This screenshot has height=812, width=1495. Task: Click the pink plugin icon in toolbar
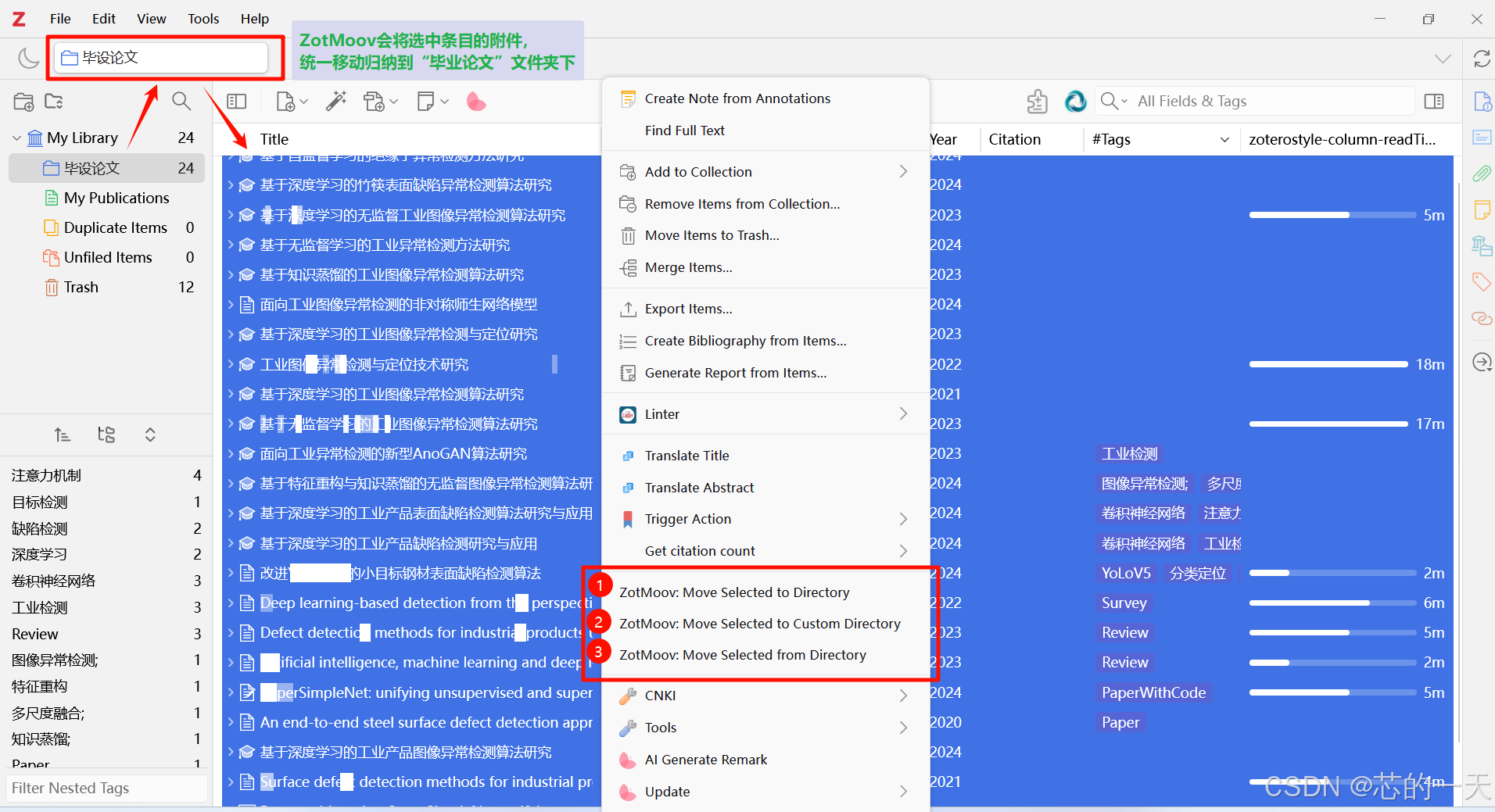pos(476,101)
